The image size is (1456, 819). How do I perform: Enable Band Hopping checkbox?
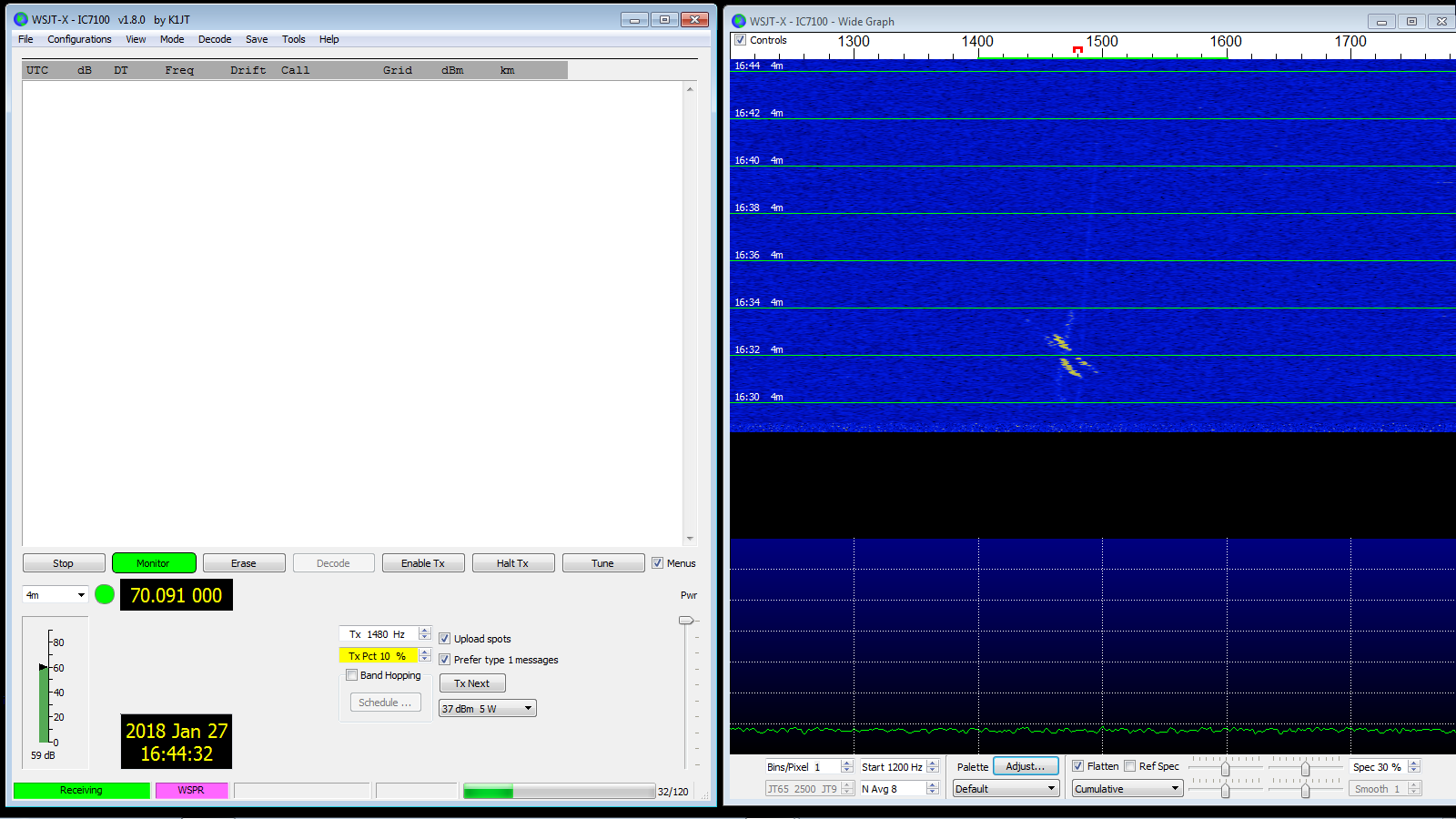pyautogui.click(x=352, y=675)
